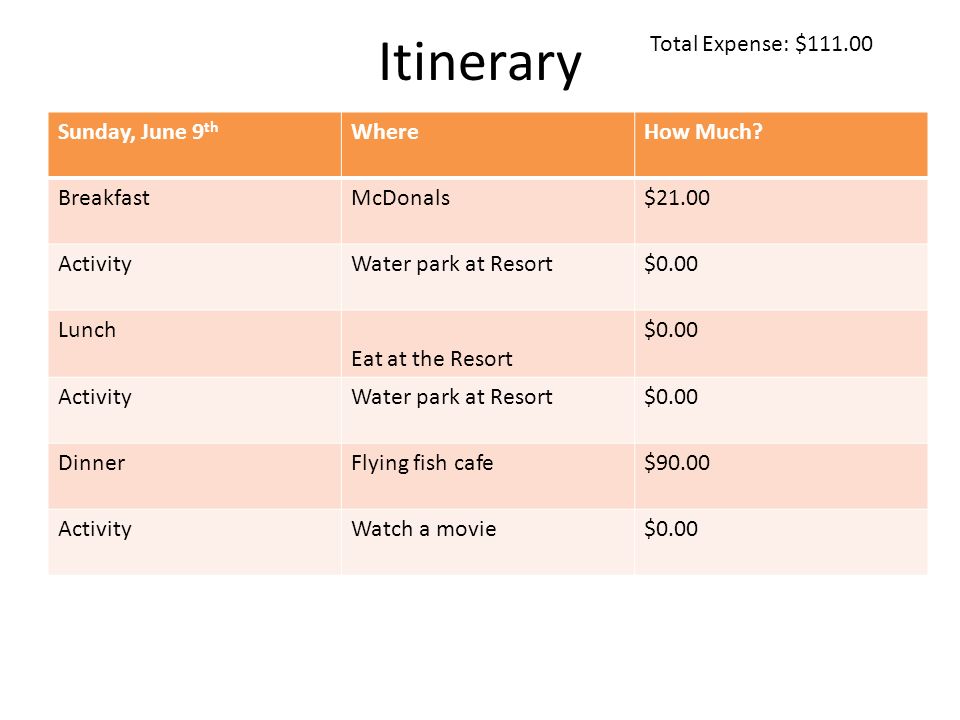
Task: Select the Where column header
Action: (487, 144)
